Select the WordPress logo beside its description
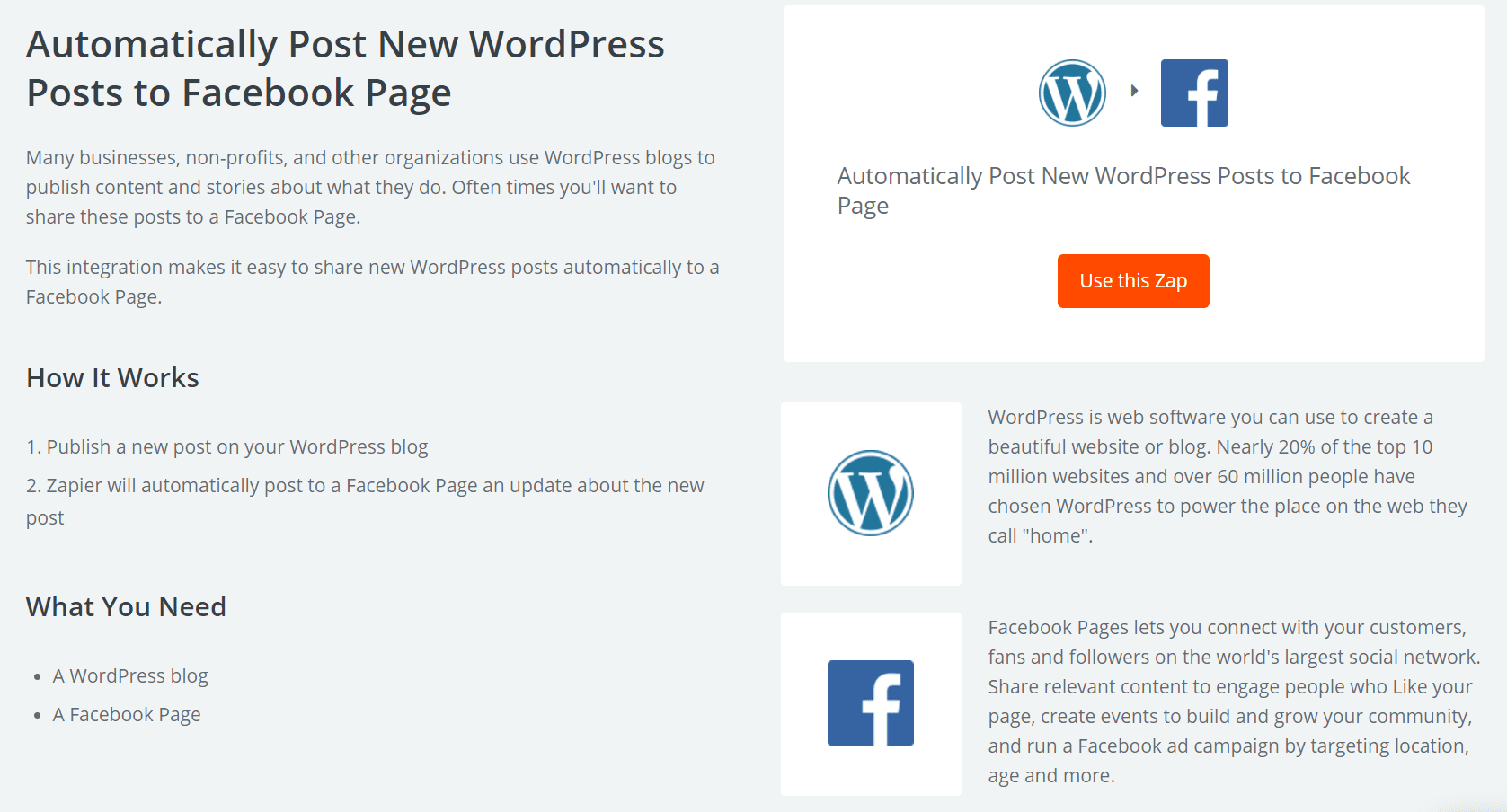 click(870, 492)
